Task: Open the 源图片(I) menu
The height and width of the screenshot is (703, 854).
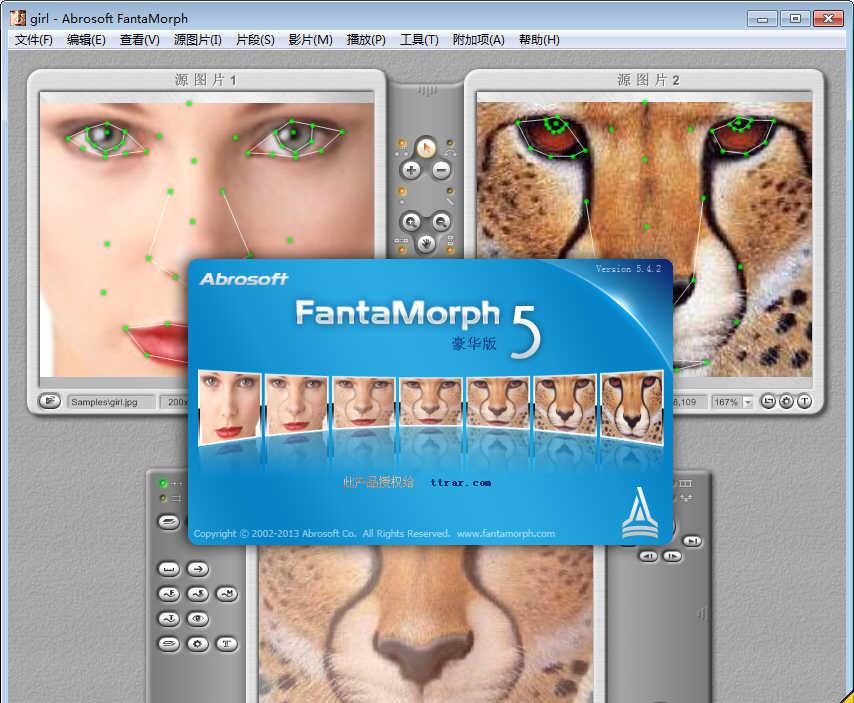Action: pyautogui.click(x=198, y=40)
